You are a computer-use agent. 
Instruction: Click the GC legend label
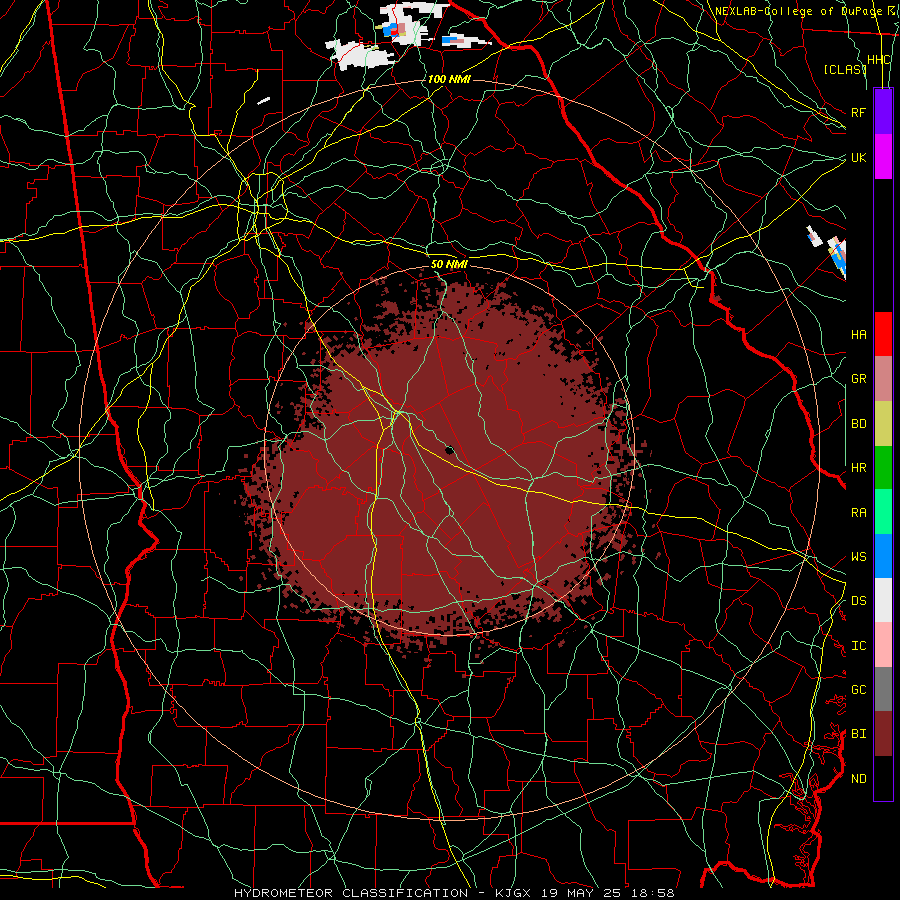858,689
